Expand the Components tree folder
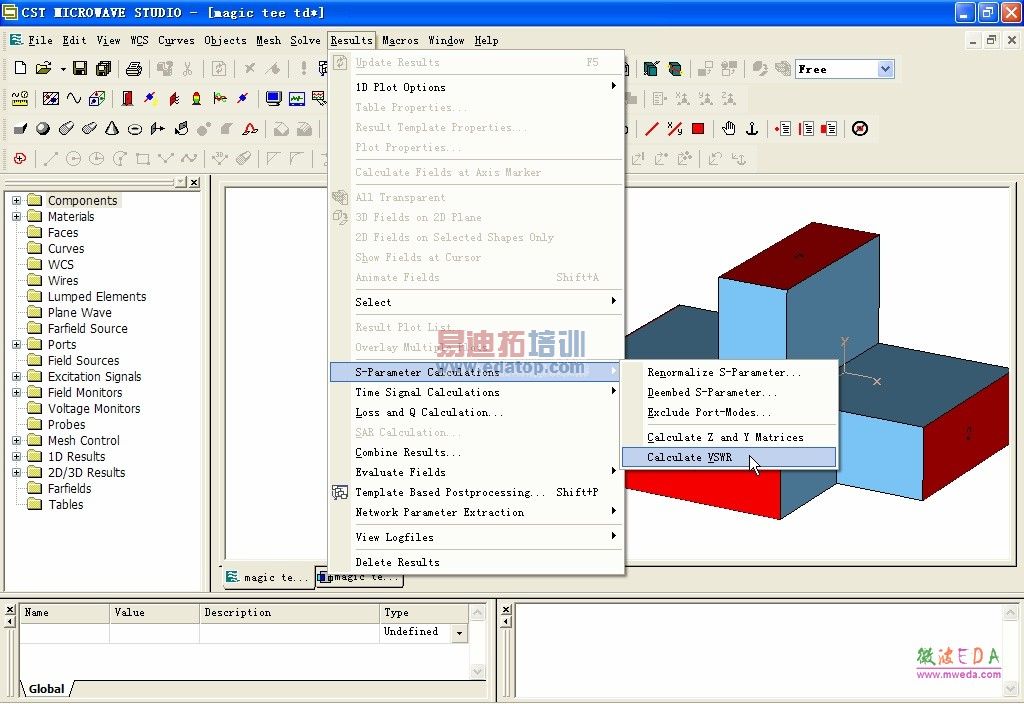 click(x=17, y=200)
